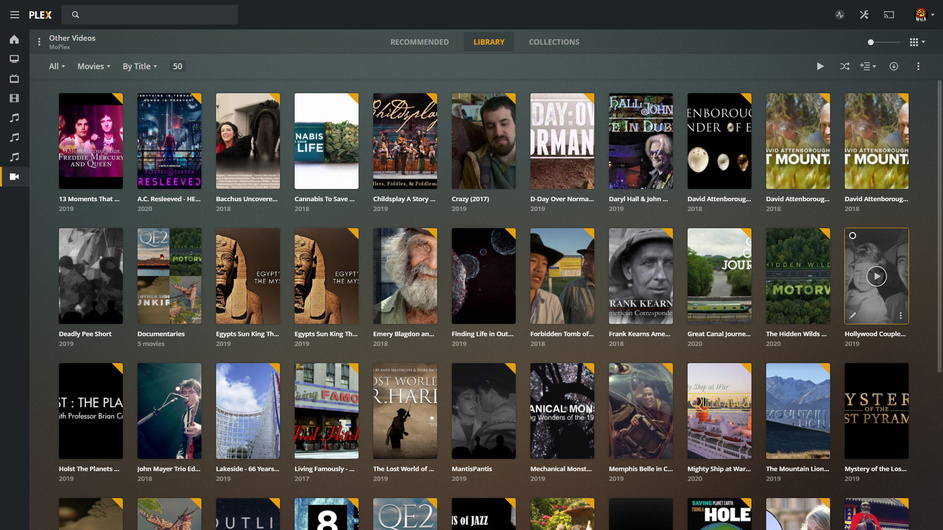943x530 pixels.
Task: Open Settings wrench icon
Action: (x=864, y=14)
